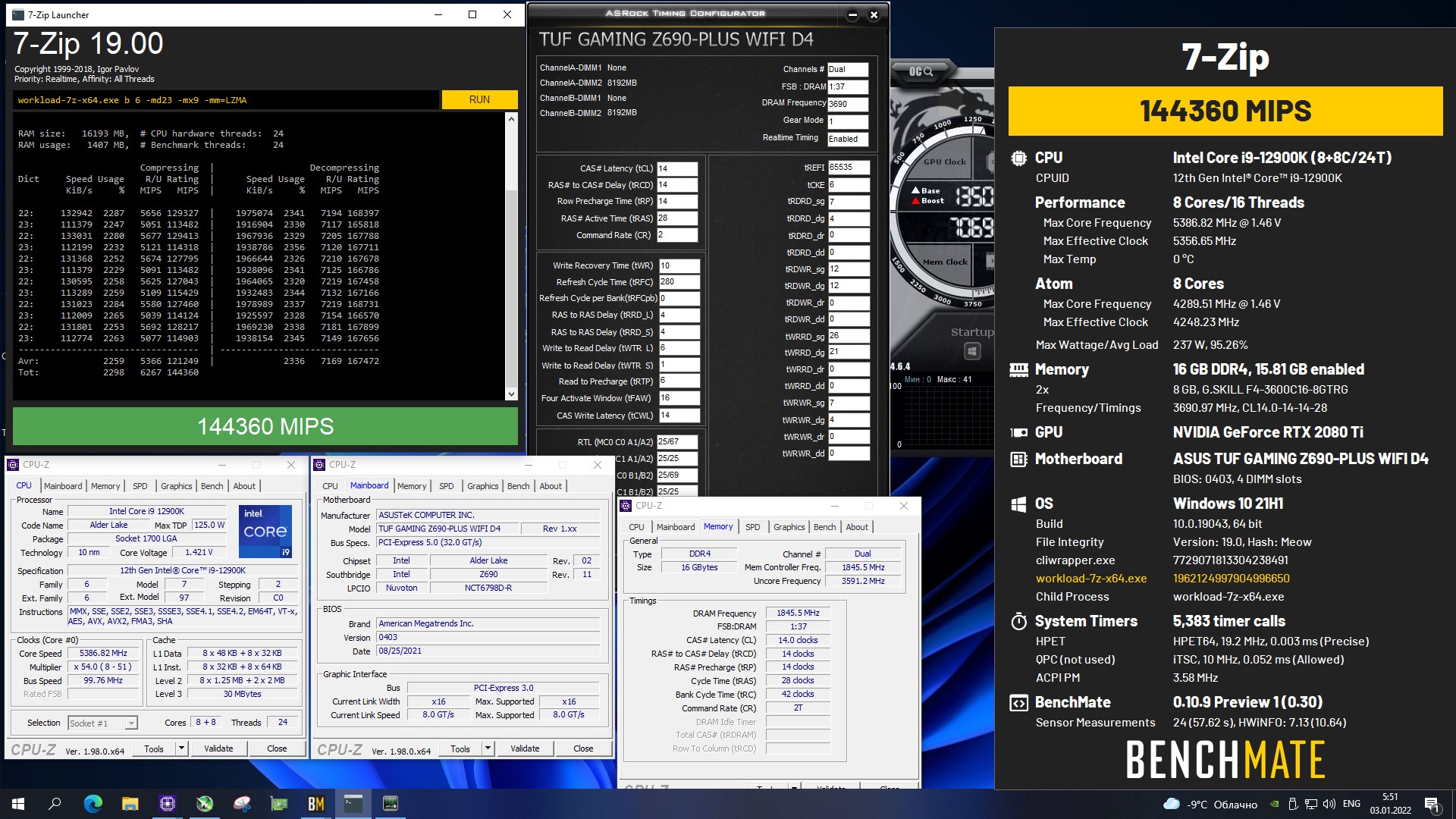1456x819 pixels.
Task: Click Command Rate (CR) field
Action: (677, 235)
